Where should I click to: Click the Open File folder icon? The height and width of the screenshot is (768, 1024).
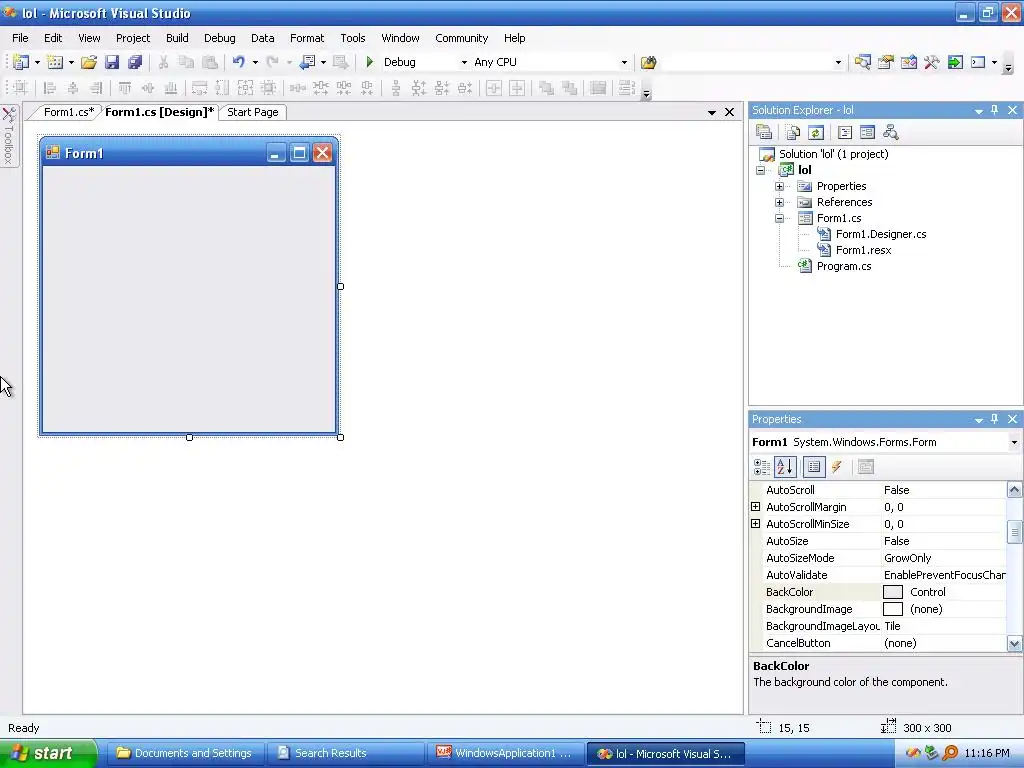[89, 62]
